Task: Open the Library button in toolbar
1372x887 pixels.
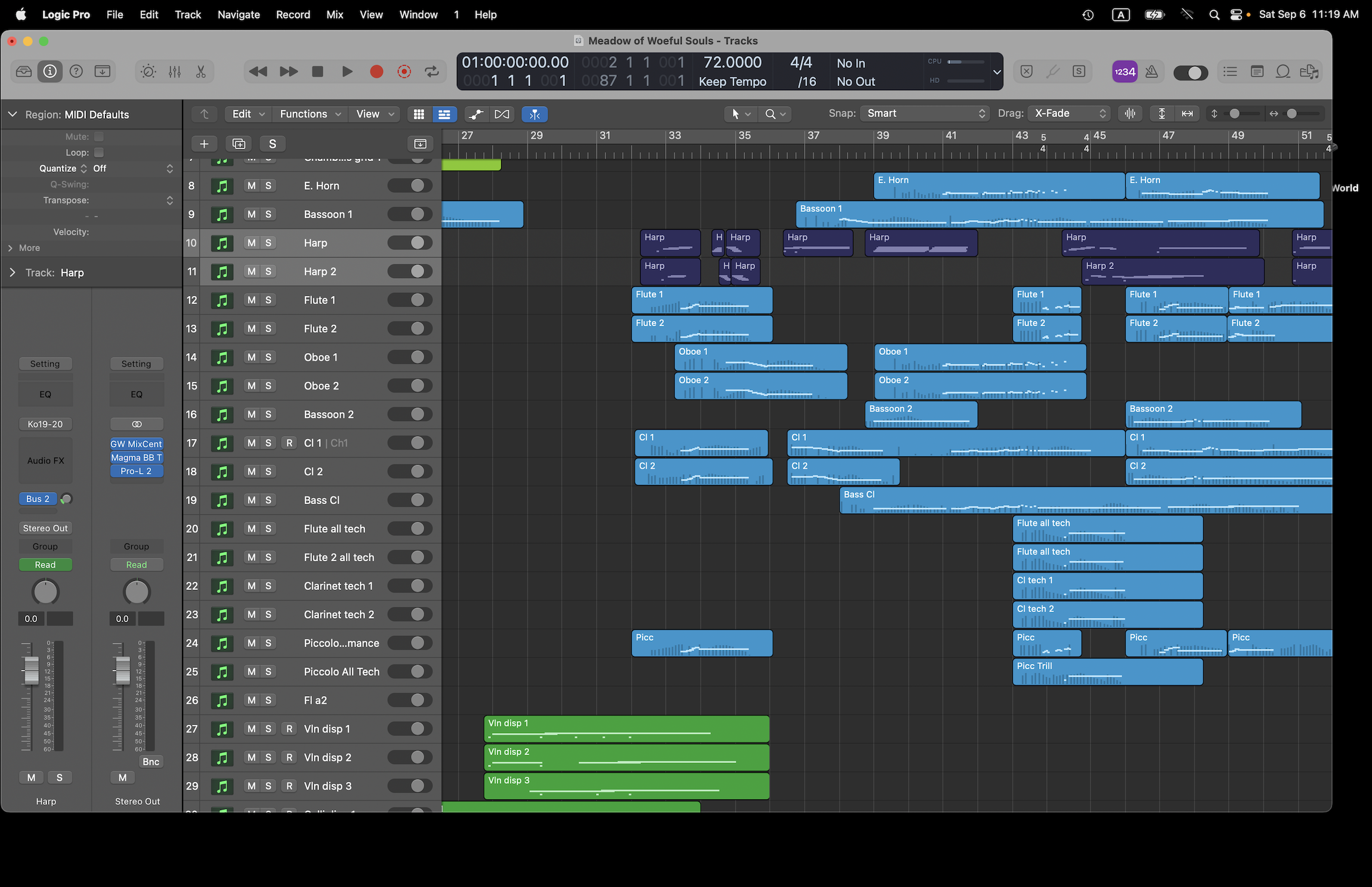Action: [24, 72]
